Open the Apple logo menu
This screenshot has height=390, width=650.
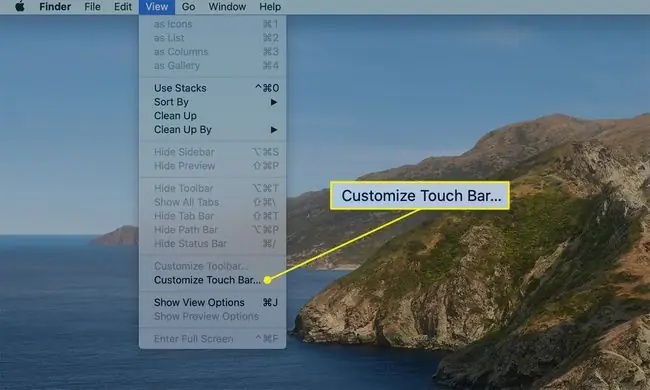pos(19,7)
